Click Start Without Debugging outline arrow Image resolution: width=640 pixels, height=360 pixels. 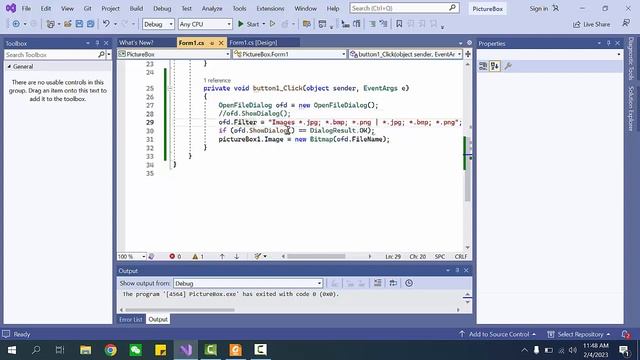click(273, 24)
